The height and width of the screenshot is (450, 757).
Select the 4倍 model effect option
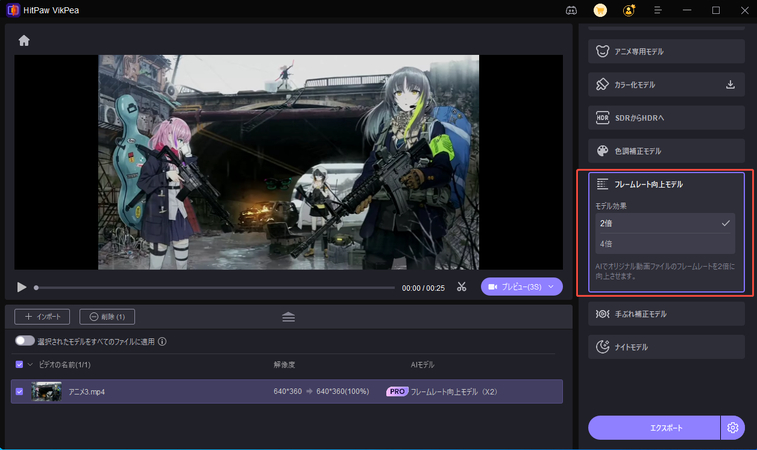[x=665, y=243]
